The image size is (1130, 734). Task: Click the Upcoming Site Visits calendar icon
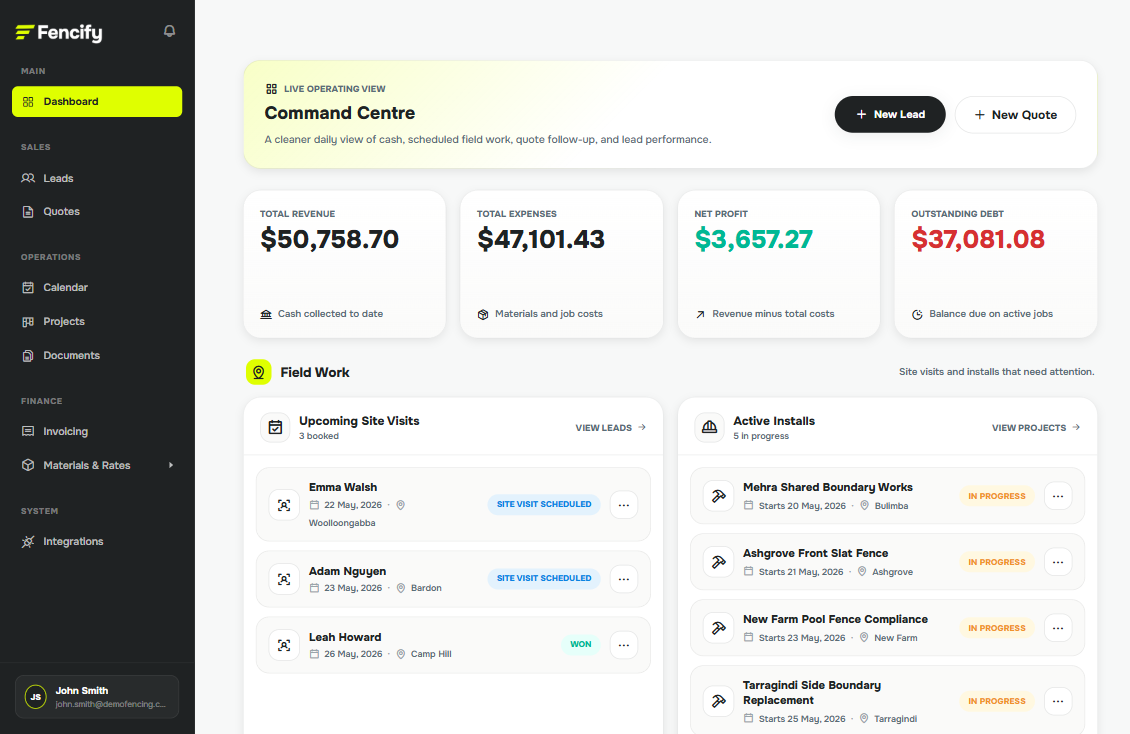275,427
